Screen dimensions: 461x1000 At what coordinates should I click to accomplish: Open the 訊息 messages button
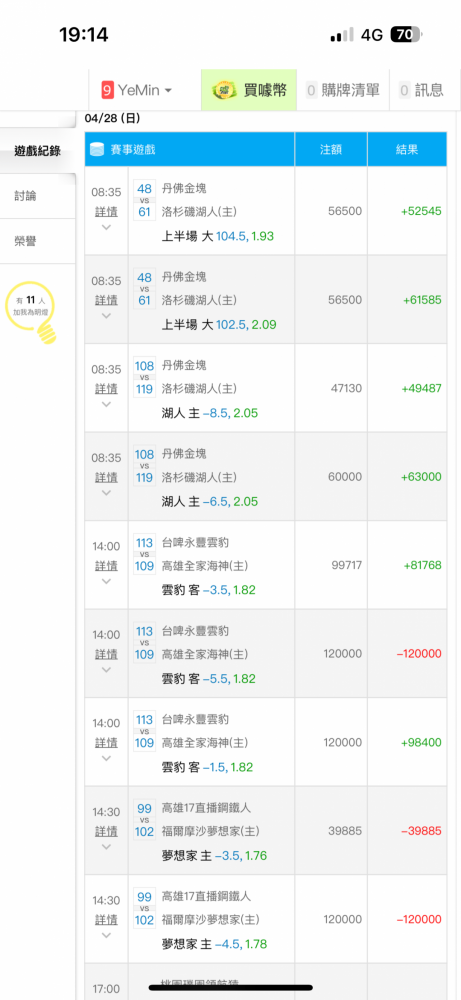point(421,91)
